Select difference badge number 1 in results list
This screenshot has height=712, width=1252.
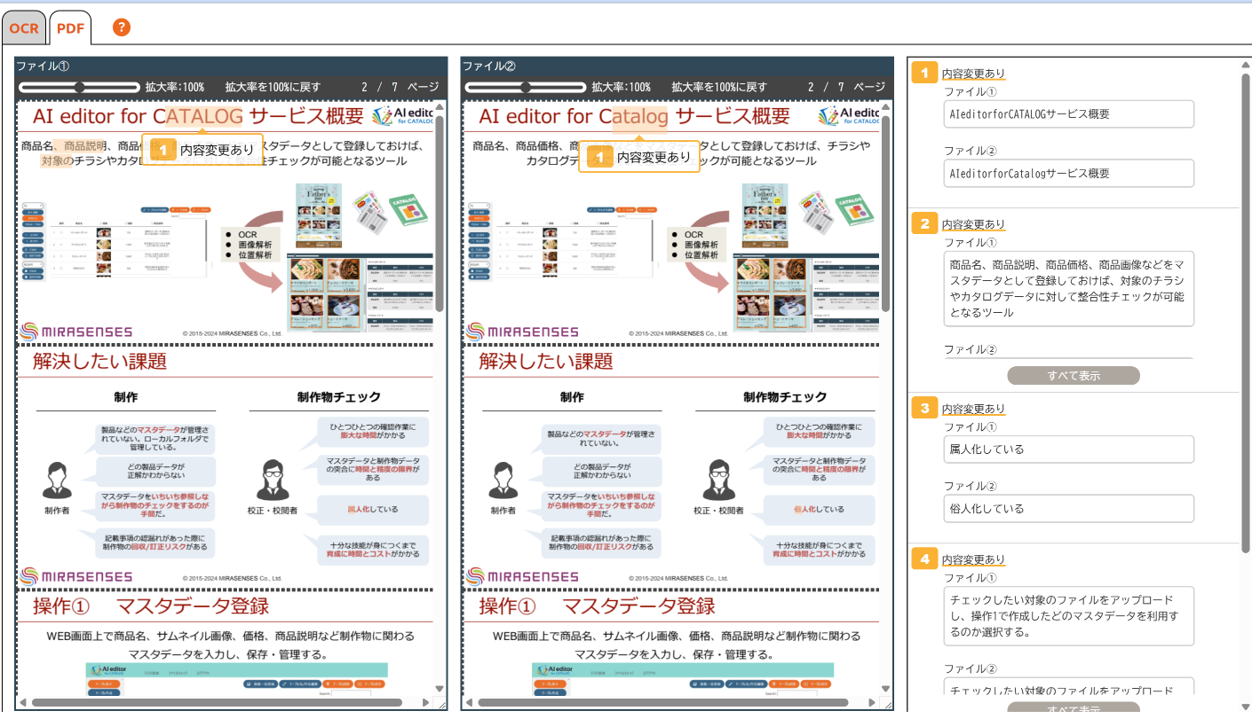tap(924, 72)
